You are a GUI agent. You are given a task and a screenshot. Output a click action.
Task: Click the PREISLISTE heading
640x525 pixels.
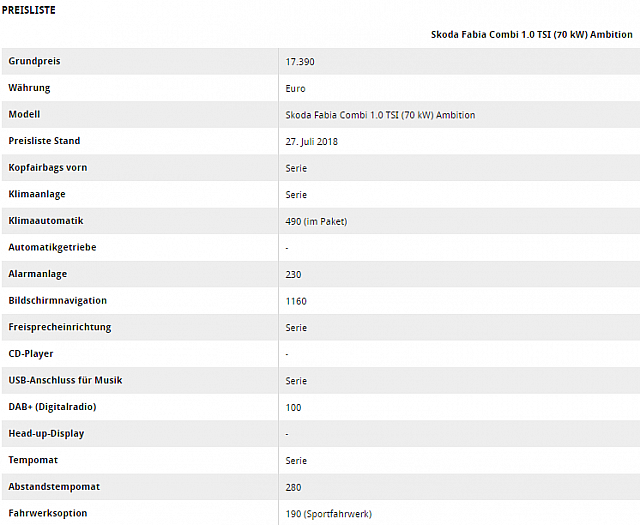click(29, 10)
